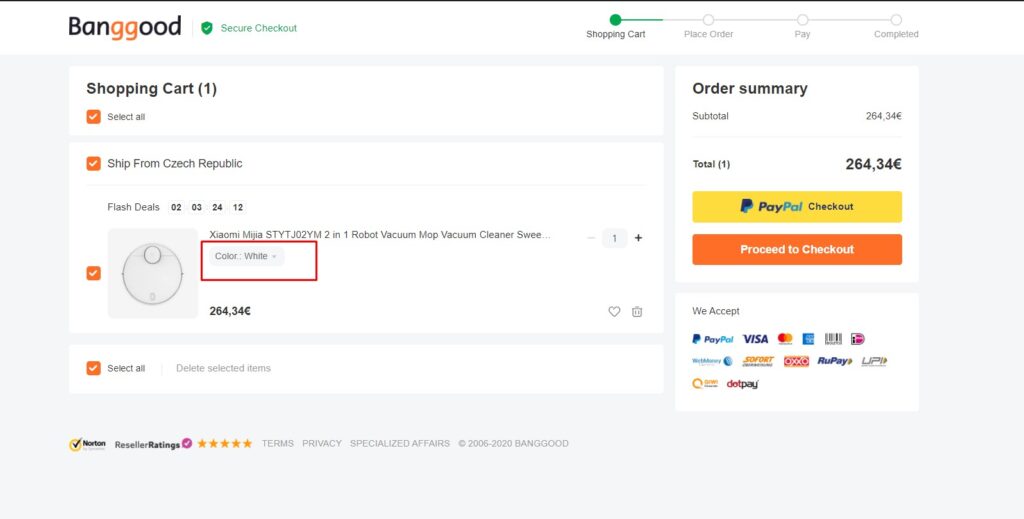The width and height of the screenshot is (1024, 519).
Task: Click the RuPay payment logo
Action: 835,361
